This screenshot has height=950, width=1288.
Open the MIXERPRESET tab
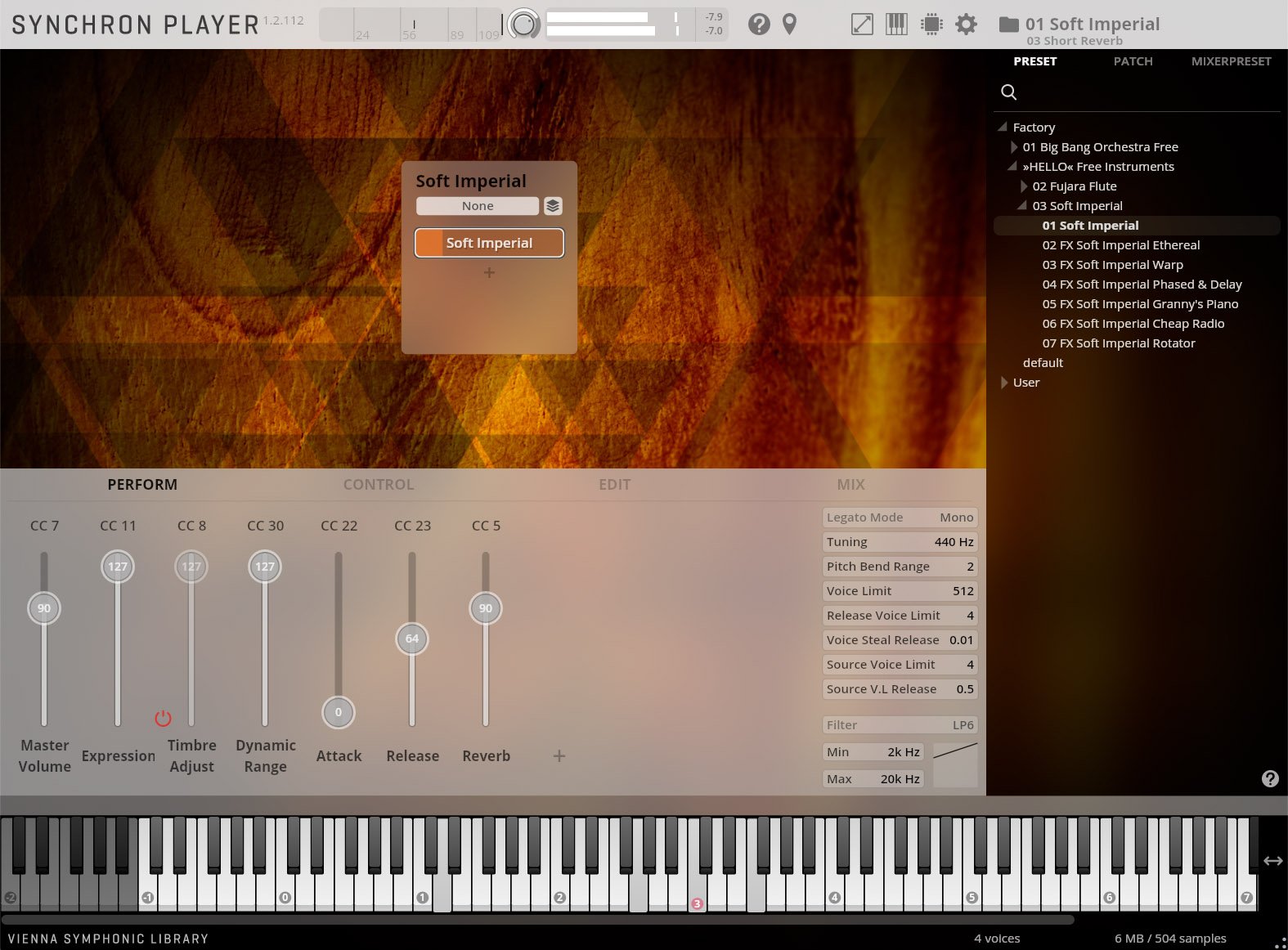(1231, 61)
